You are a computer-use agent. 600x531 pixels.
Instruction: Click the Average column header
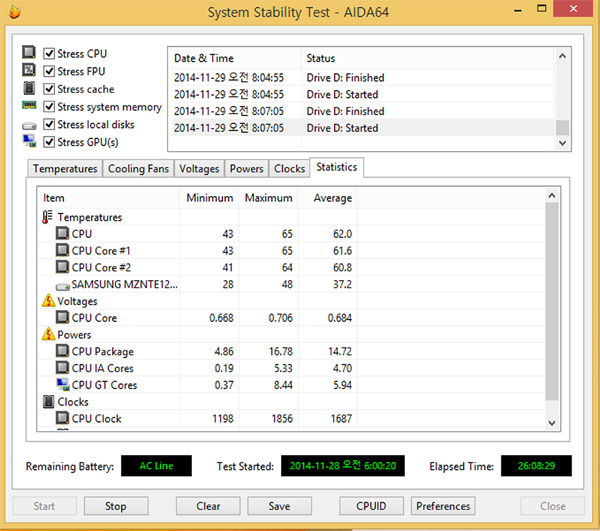point(328,198)
